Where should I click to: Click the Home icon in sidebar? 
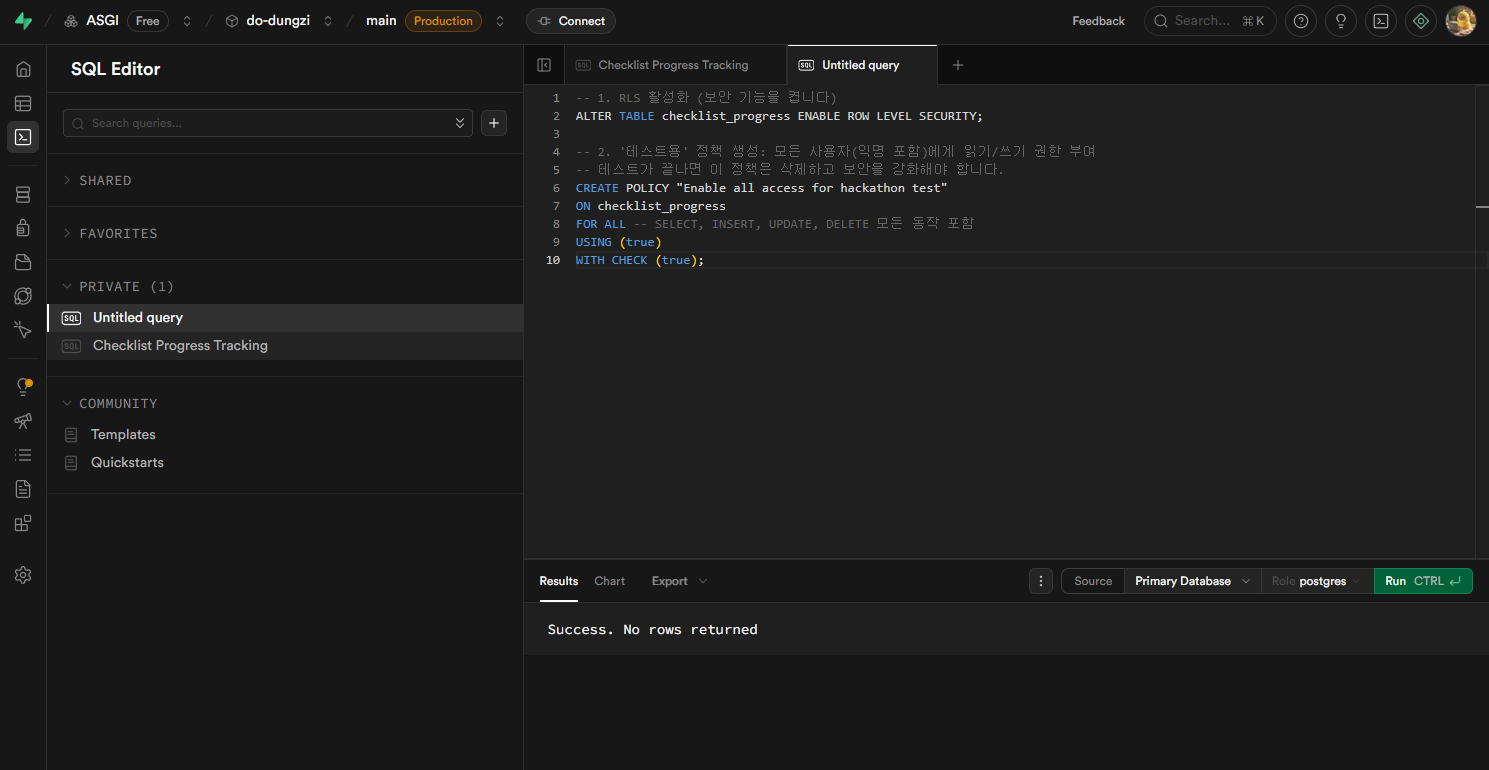click(23, 69)
